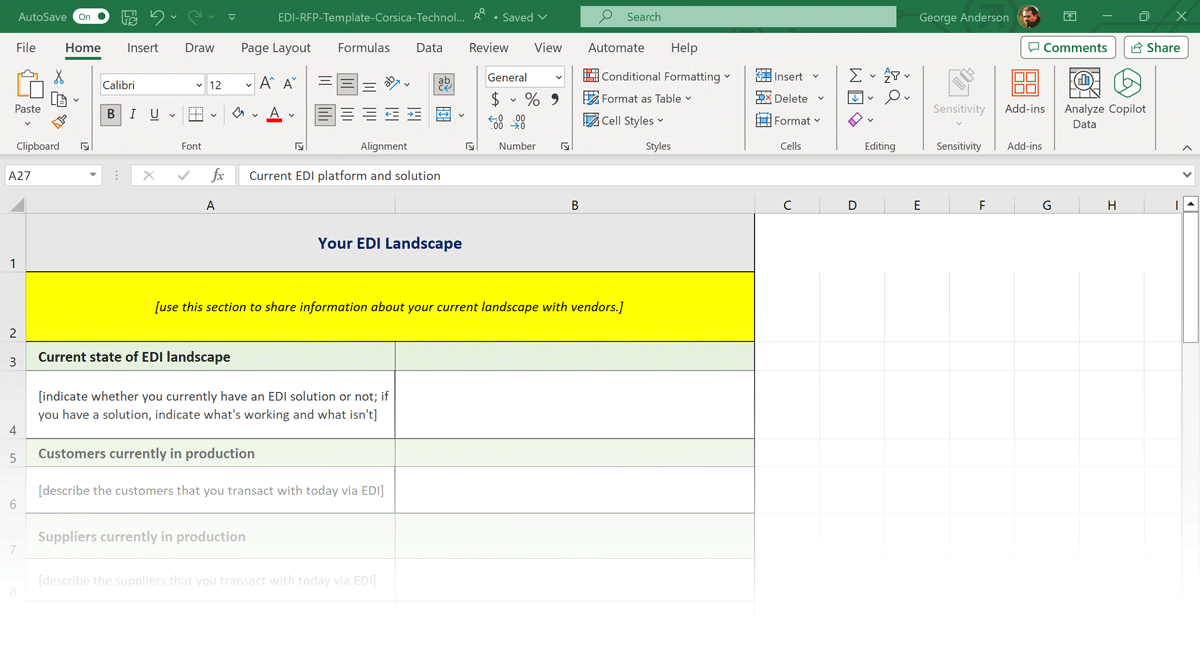Click the Cut scissors icon
This screenshot has height=645, width=1200.
59,77
